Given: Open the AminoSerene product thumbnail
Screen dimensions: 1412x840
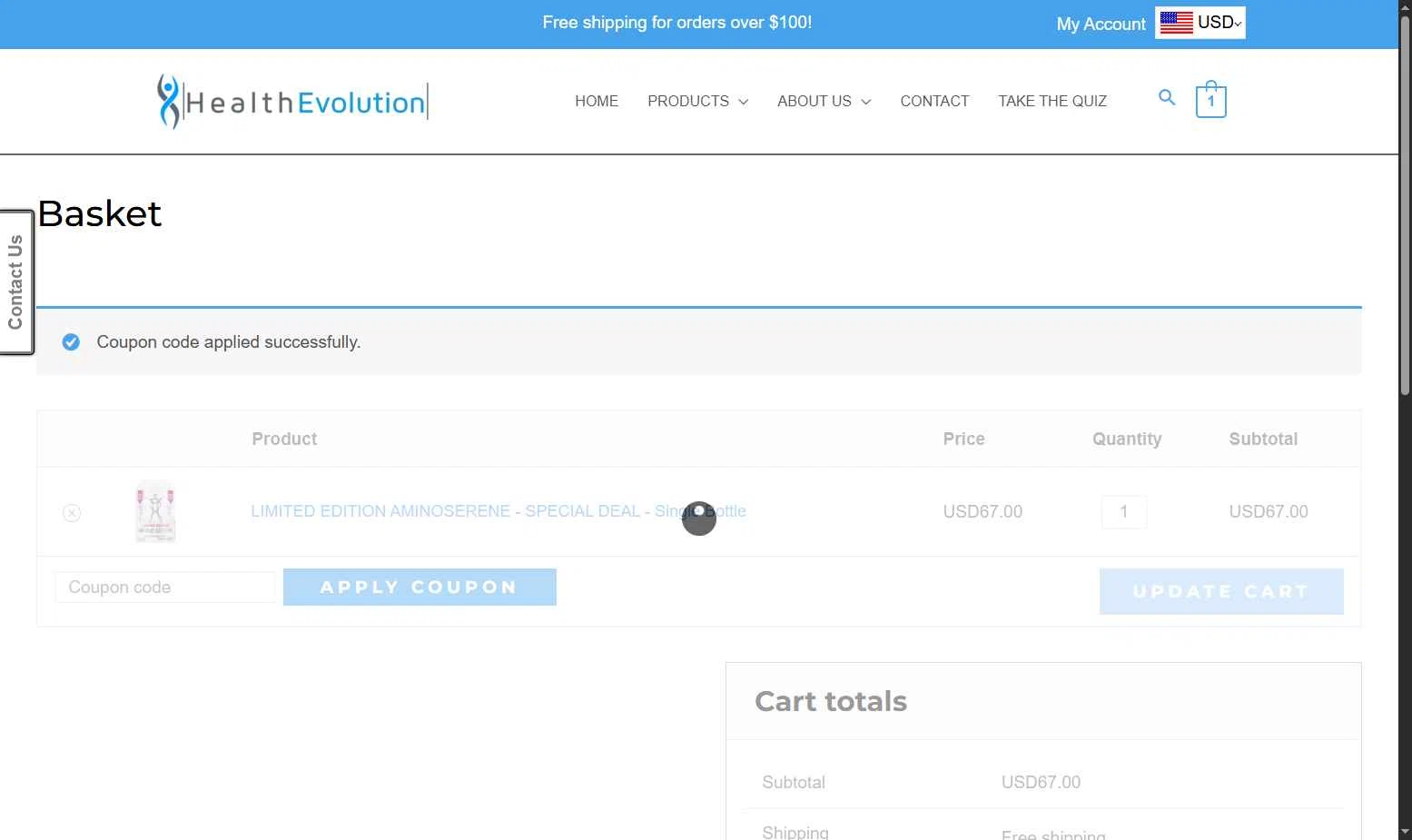Looking at the screenshot, I should 155,511.
